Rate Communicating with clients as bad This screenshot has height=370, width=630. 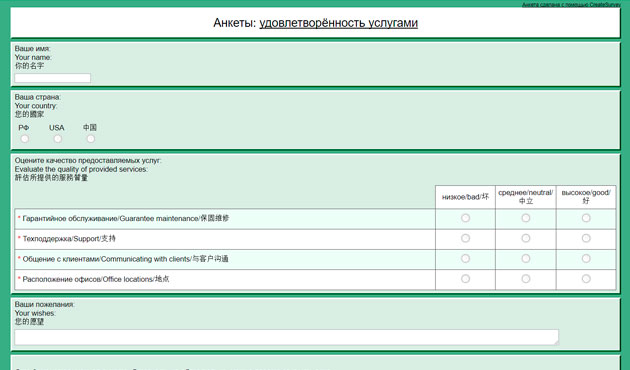click(x=465, y=258)
